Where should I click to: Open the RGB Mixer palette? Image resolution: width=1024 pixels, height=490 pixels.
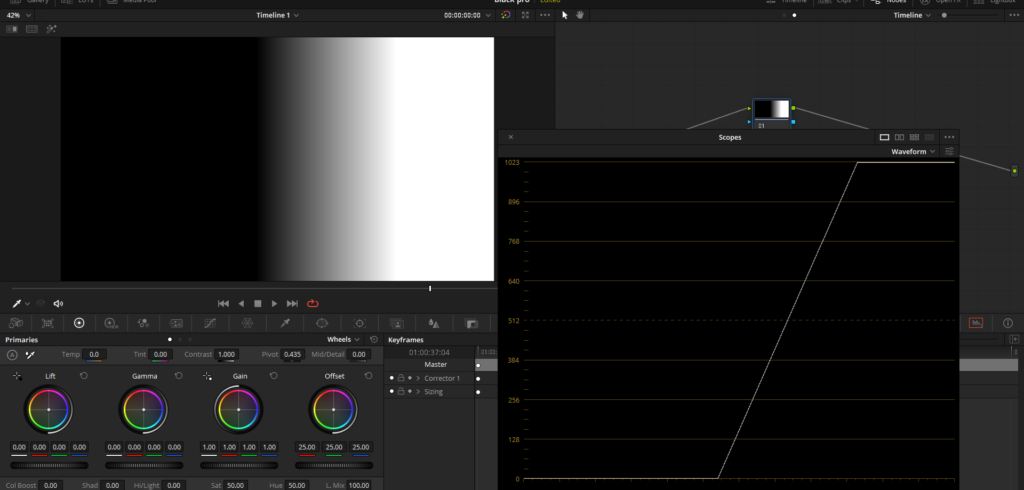pos(143,323)
